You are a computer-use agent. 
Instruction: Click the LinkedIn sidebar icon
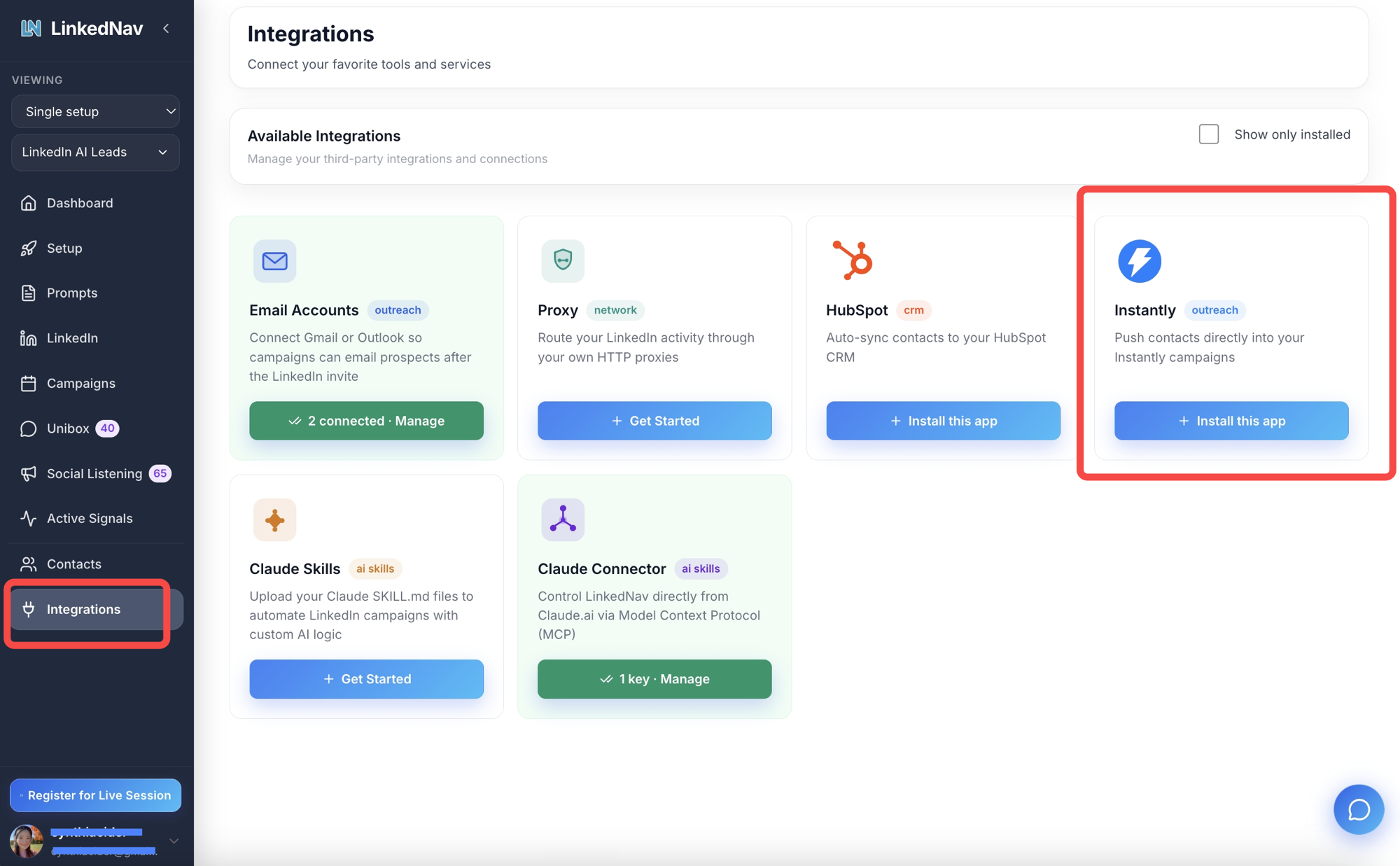pos(28,338)
